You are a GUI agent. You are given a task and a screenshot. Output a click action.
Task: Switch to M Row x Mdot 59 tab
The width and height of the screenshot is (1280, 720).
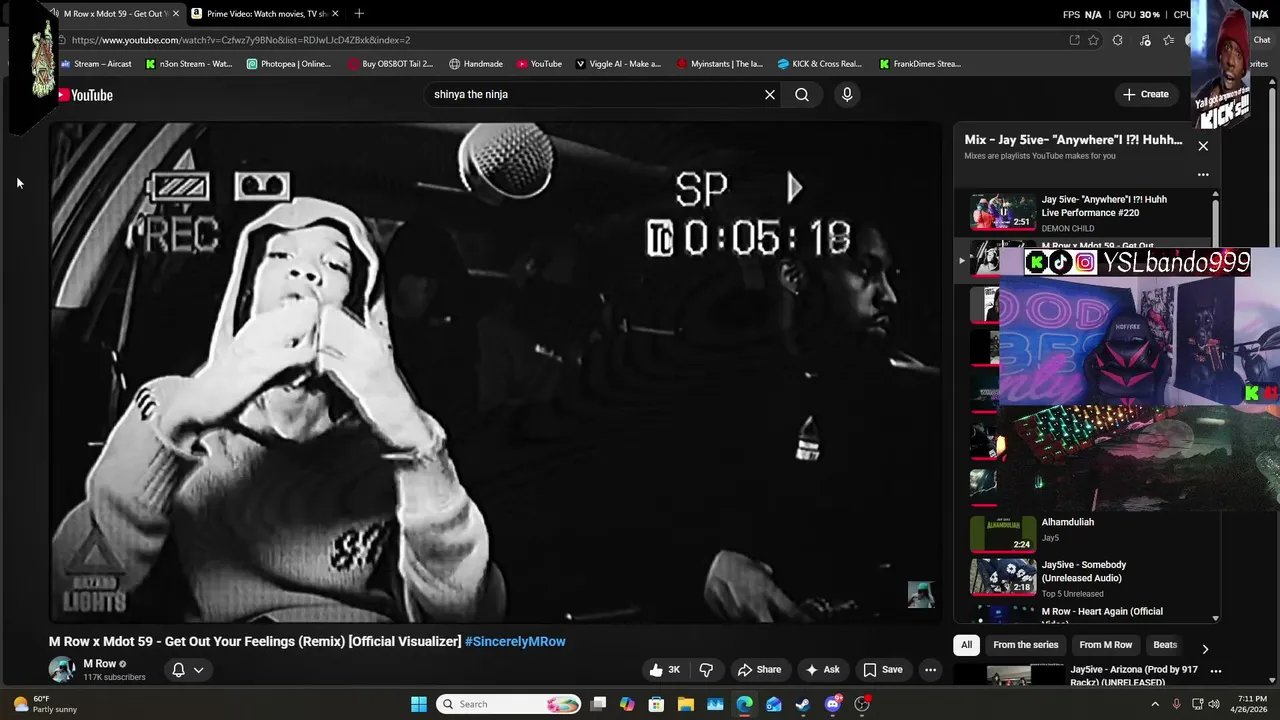click(x=113, y=14)
